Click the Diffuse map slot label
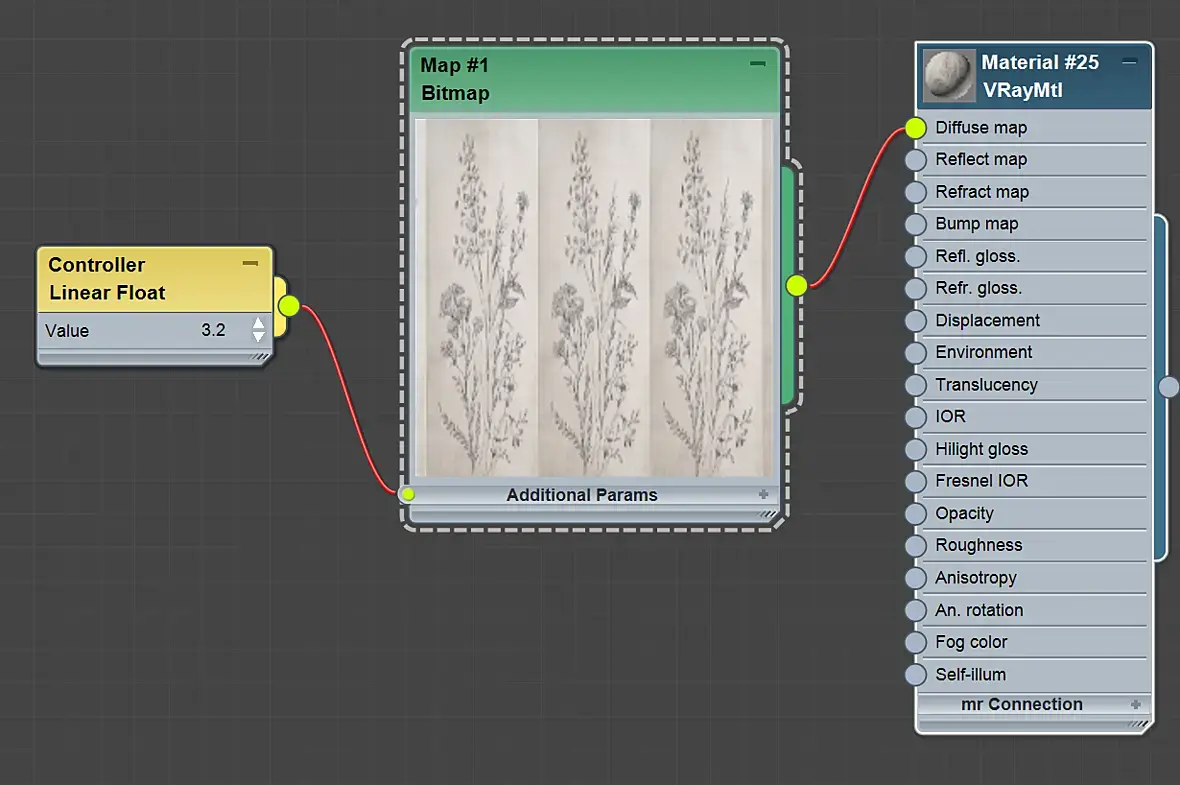The image size is (1180, 785). (x=981, y=128)
